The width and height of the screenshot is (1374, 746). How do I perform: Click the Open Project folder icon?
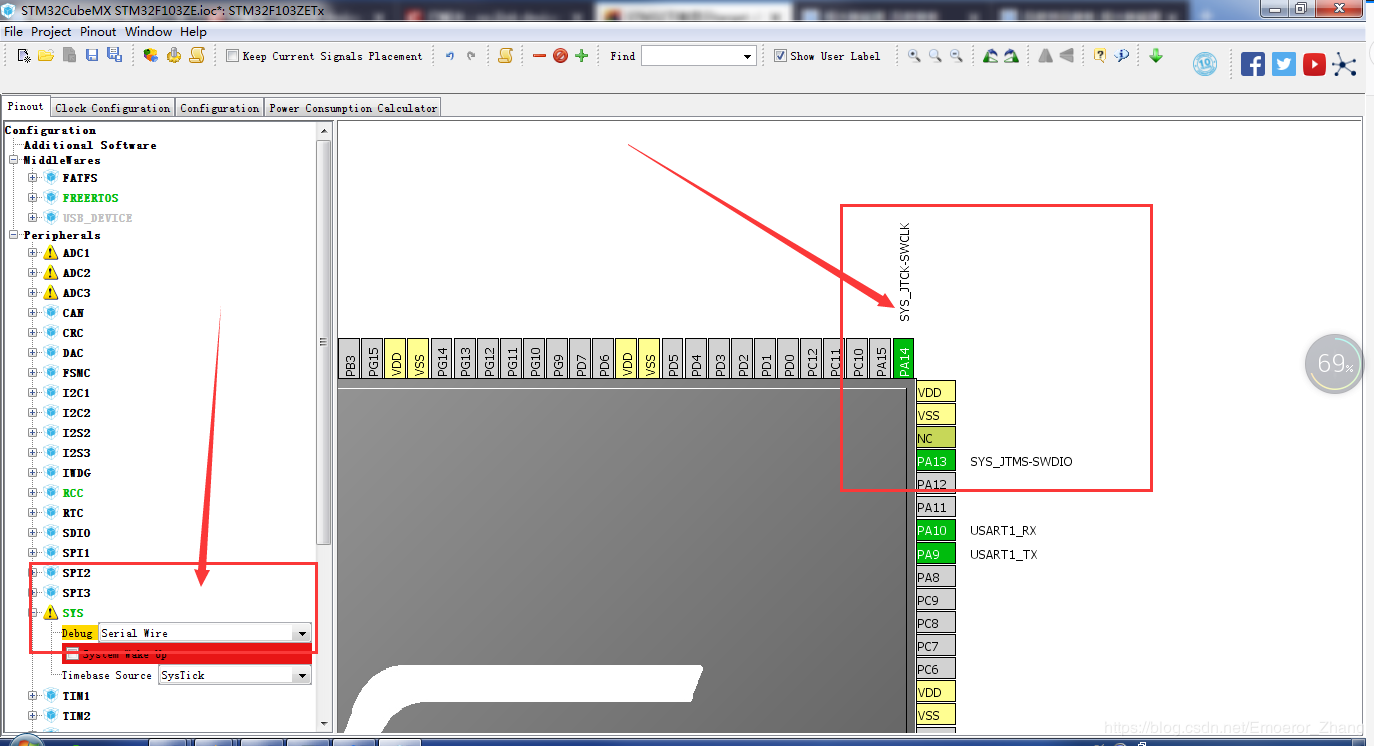[x=46, y=56]
